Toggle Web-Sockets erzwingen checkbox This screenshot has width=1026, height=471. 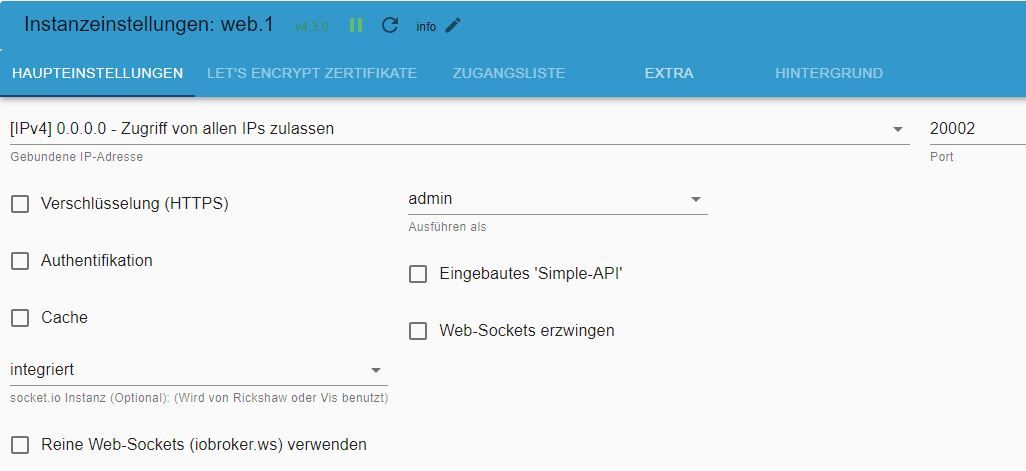(x=418, y=331)
